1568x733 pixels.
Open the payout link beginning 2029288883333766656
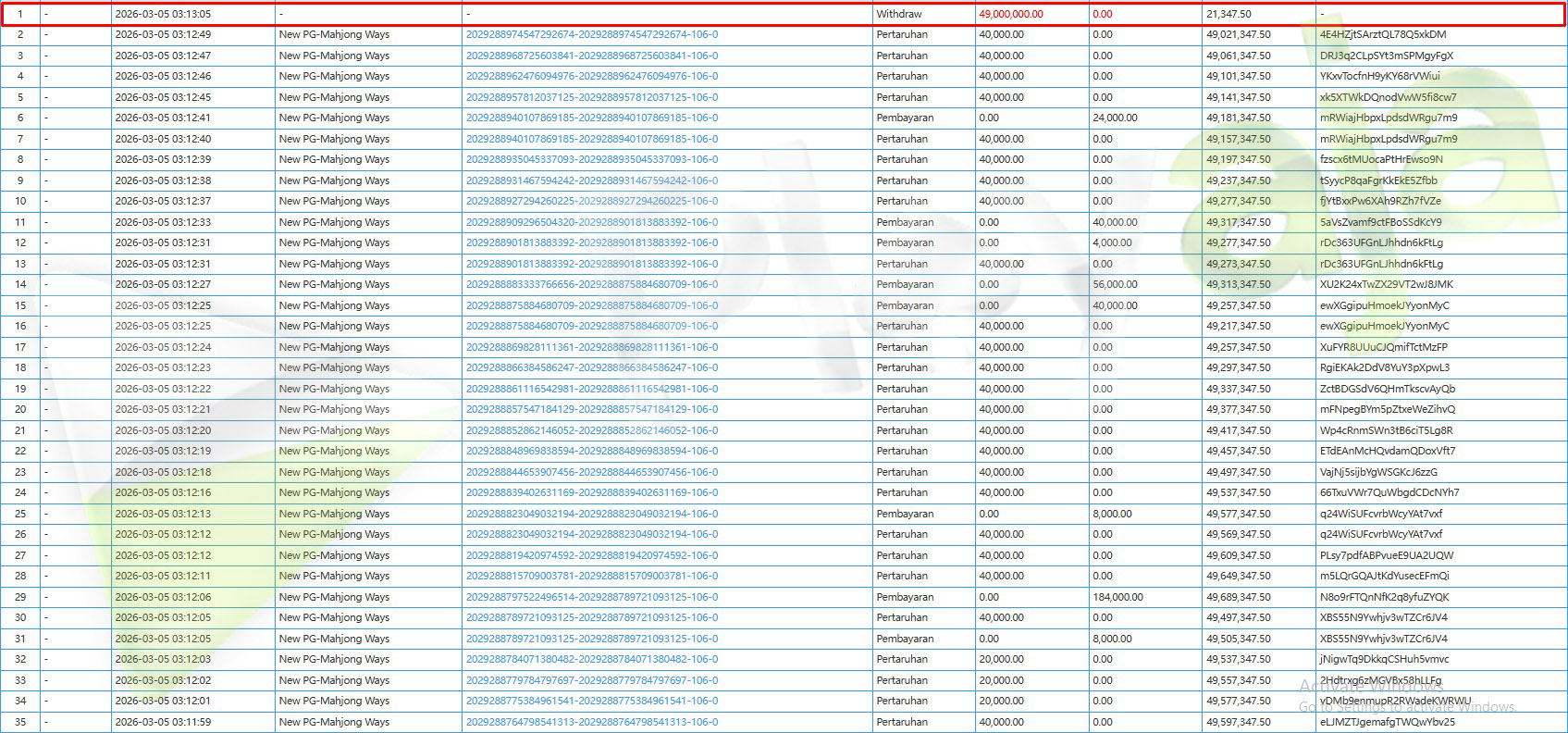click(591, 284)
